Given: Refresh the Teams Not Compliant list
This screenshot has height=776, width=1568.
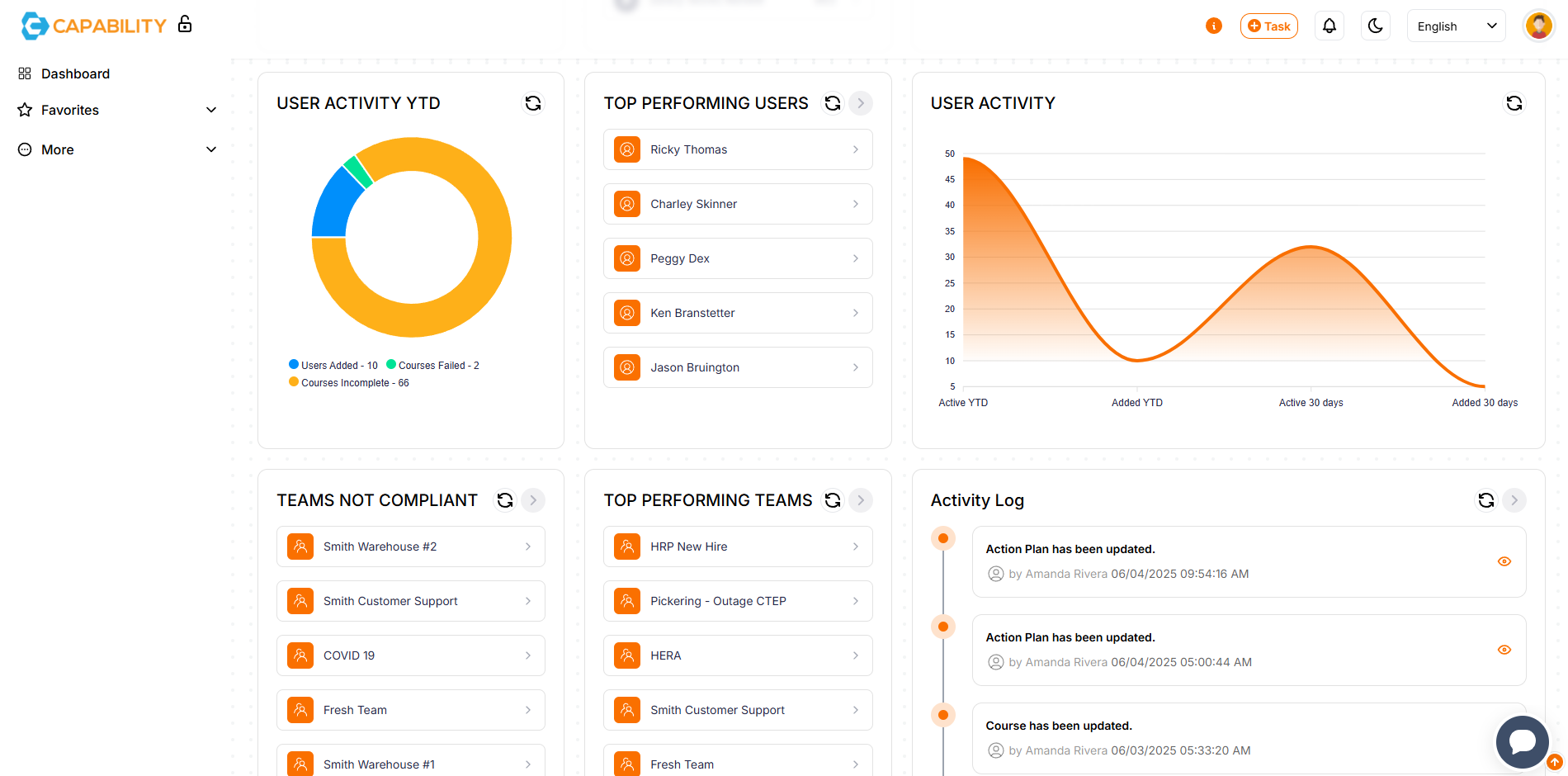Looking at the screenshot, I should click(505, 500).
